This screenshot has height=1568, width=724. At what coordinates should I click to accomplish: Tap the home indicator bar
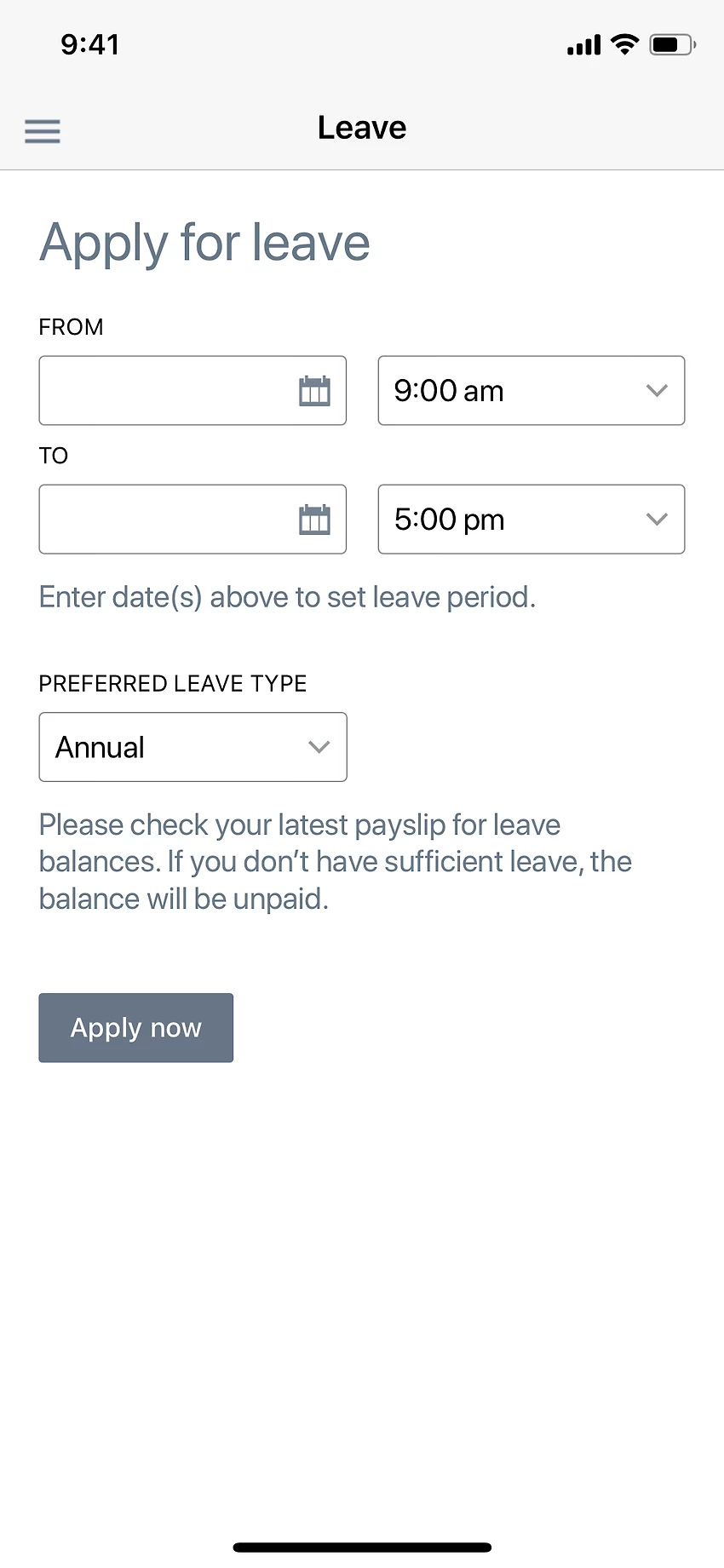click(362, 1547)
